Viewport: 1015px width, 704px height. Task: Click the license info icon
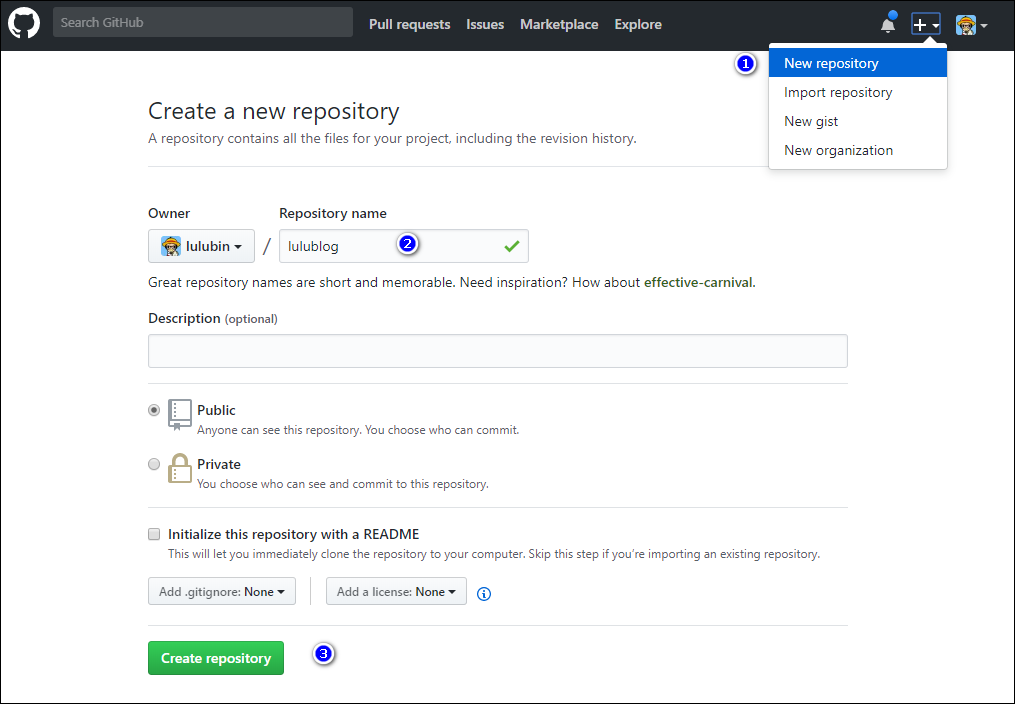click(x=484, y=593)
